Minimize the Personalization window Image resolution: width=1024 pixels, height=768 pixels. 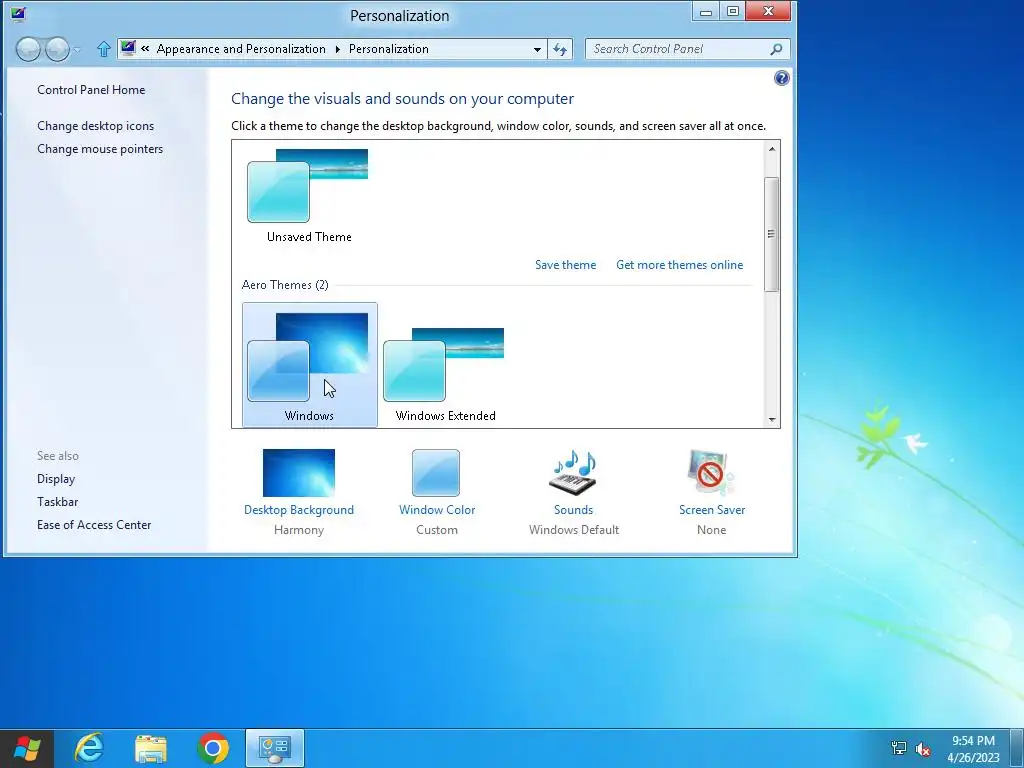coord(706,12)
